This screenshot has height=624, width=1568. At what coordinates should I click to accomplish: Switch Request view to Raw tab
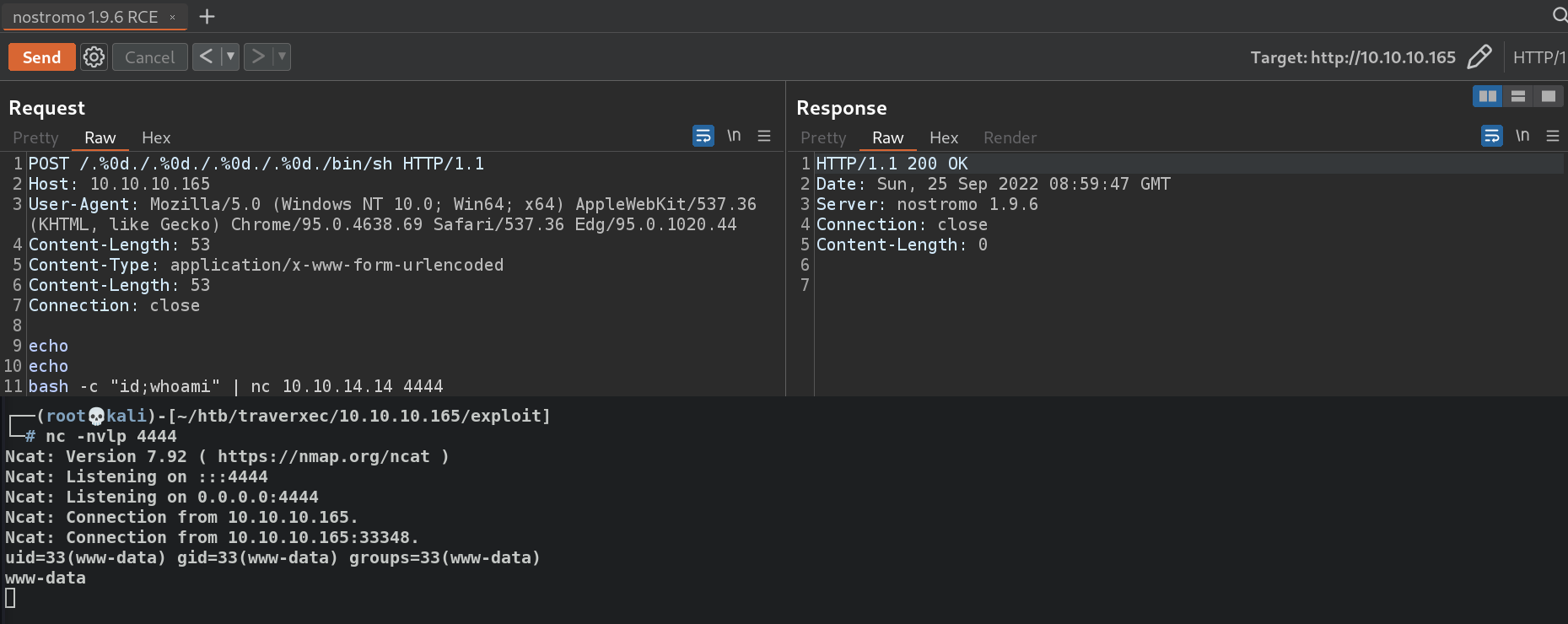[x=100, y=137]
